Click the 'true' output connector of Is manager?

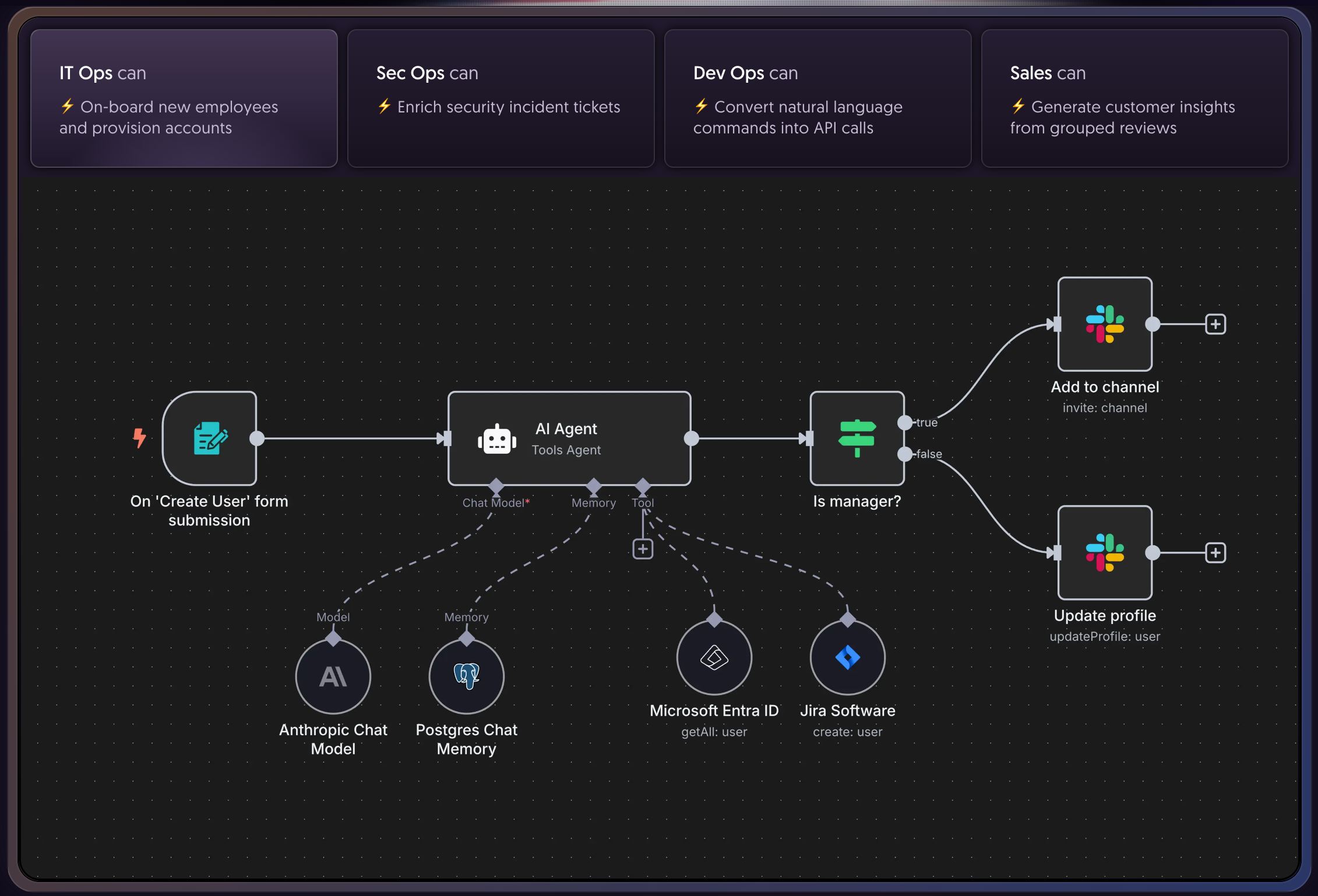pyautogui.click(x=905, y=422)
